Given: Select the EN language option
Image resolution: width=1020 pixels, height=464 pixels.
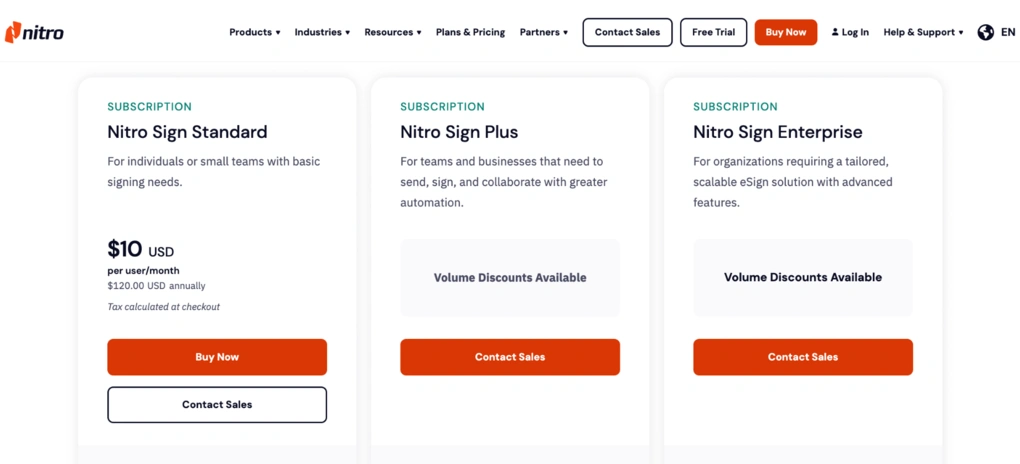Looking at the screenshot, I should 1008,32.
